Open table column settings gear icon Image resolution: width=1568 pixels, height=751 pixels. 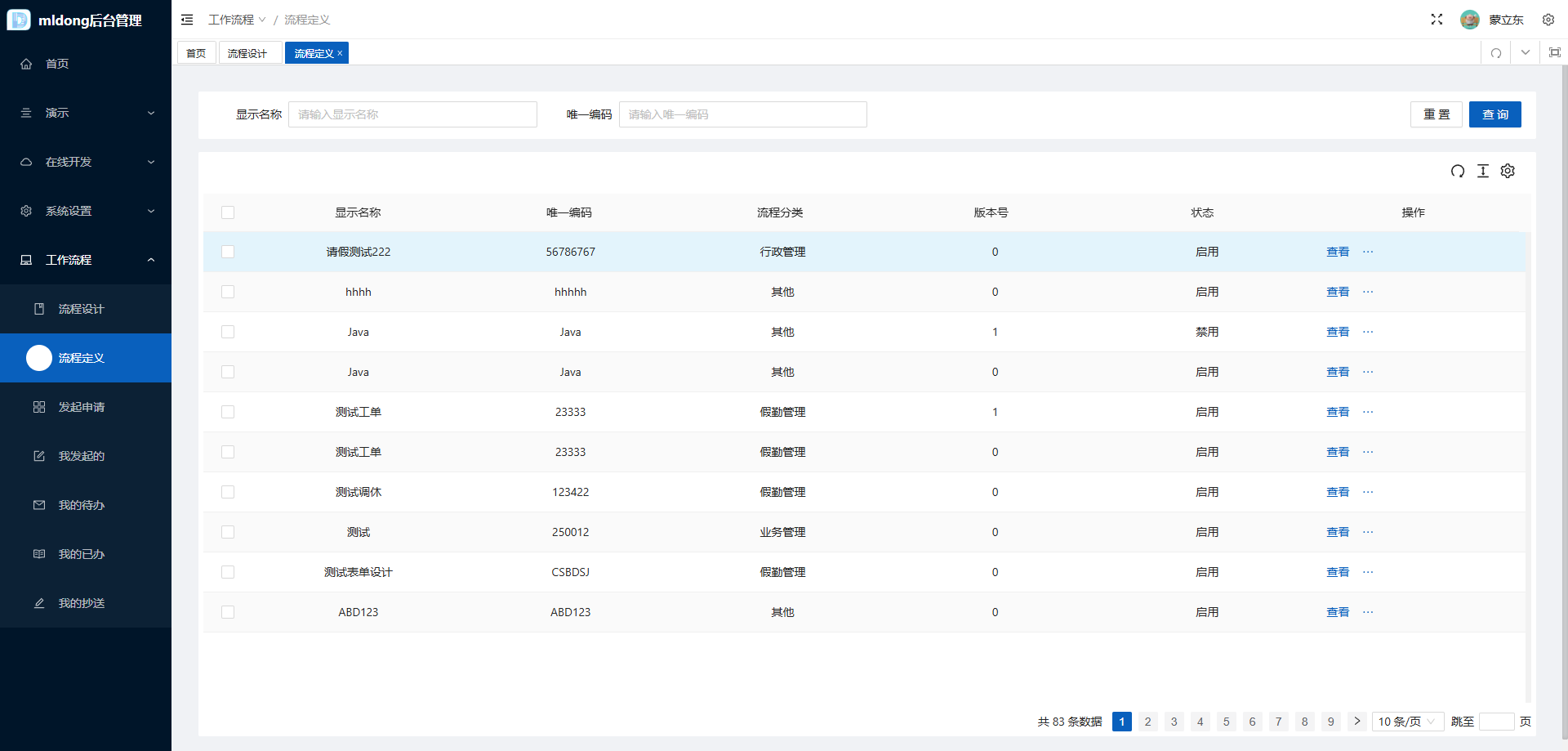[1508, 171]
